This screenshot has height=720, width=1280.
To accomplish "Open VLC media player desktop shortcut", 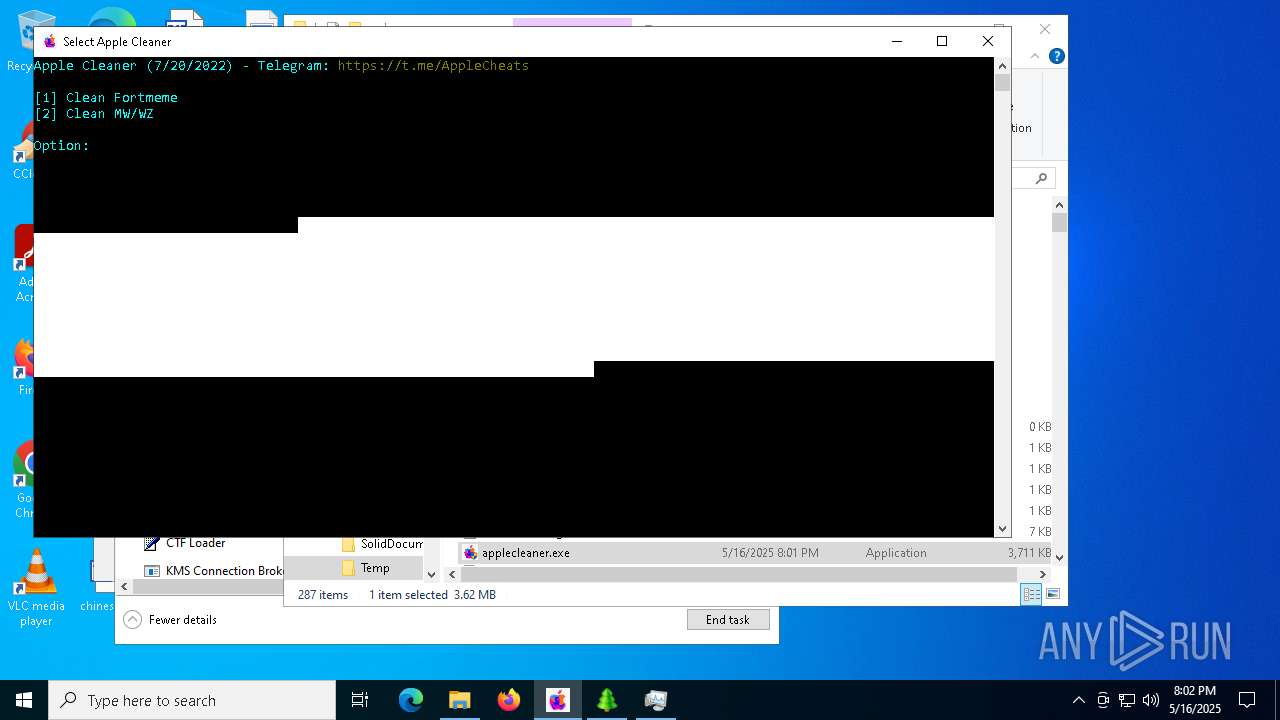I will tap(36, 588).
